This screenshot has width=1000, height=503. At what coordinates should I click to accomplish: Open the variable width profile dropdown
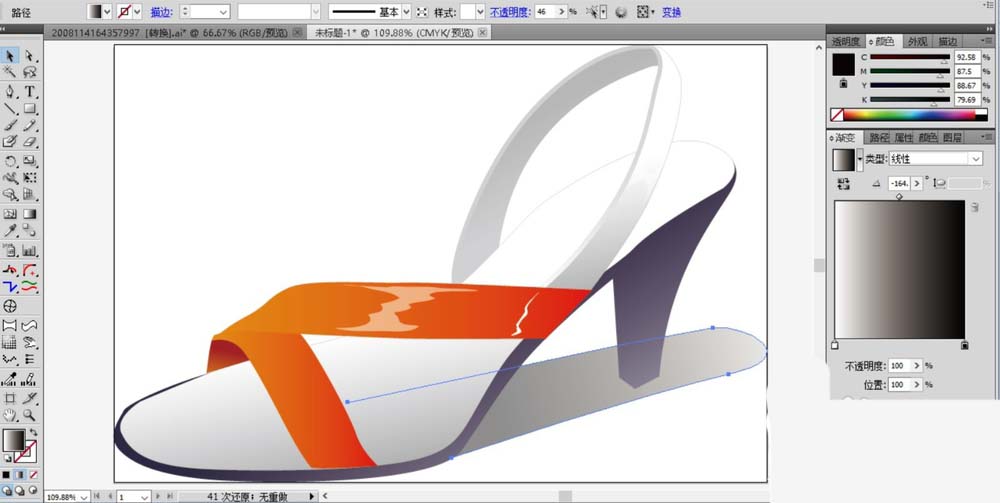point(316,11)
